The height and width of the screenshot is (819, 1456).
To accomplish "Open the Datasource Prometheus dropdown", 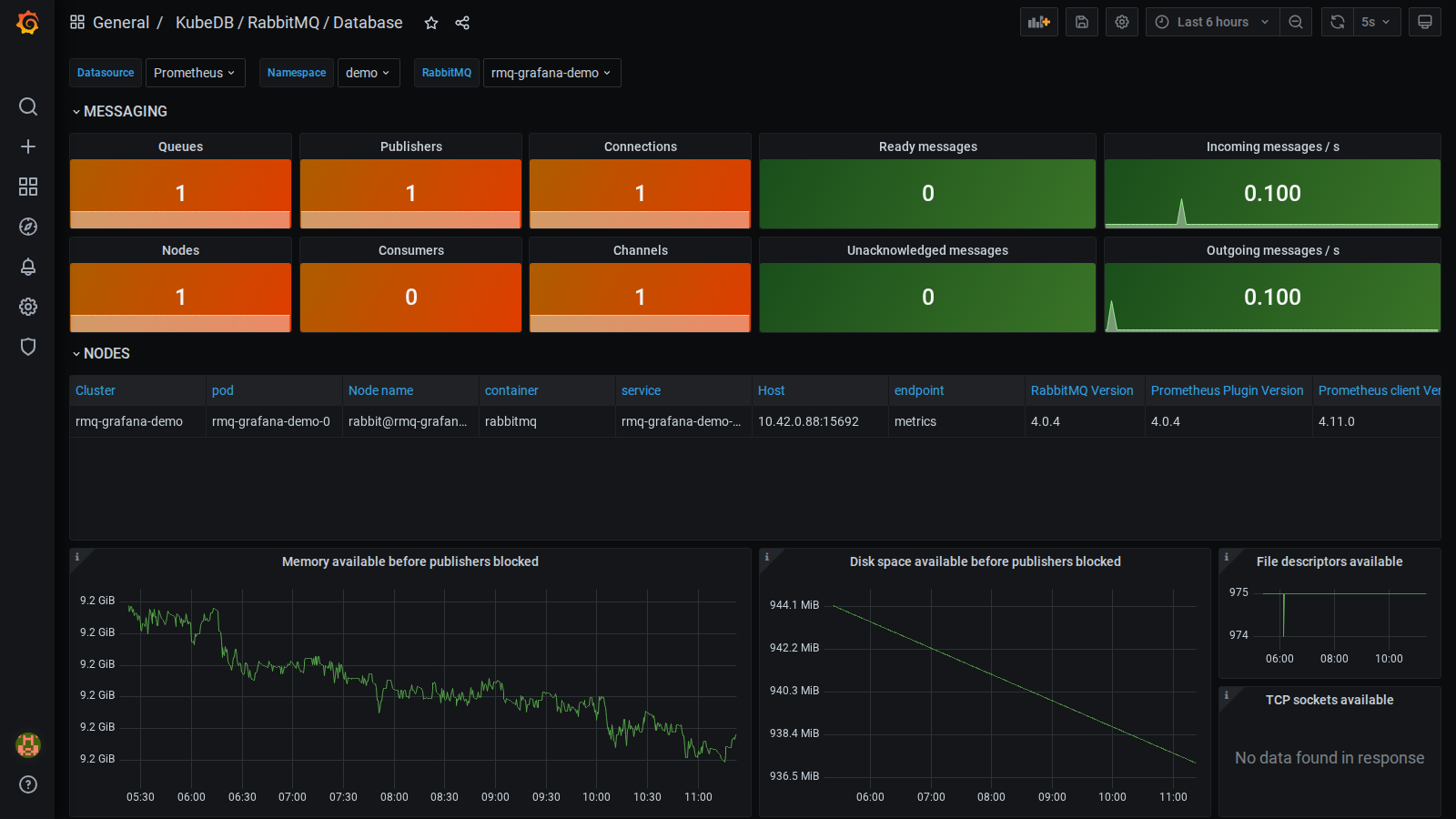I will click(195, 73).
